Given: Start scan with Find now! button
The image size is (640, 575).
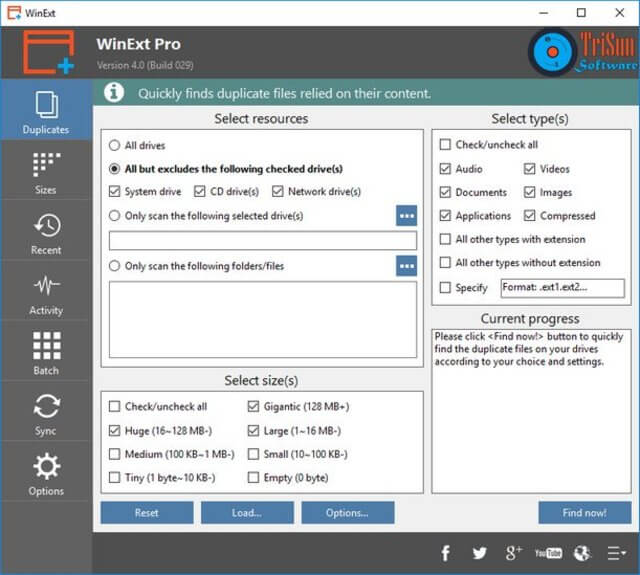Looking at the screenshot, I should click(x=584, y=513).
